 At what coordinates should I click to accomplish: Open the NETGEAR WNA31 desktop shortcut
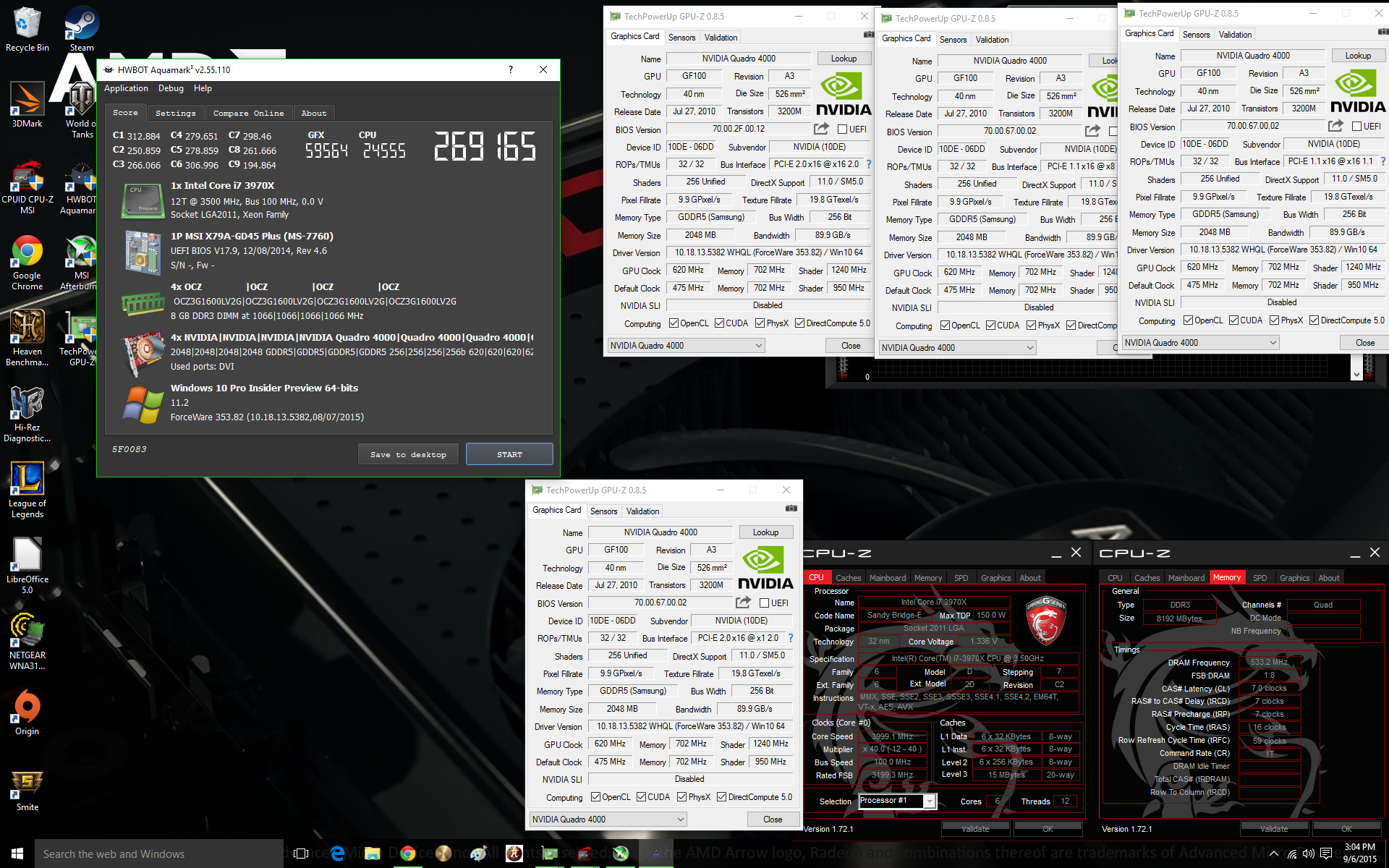click(27, 642)
